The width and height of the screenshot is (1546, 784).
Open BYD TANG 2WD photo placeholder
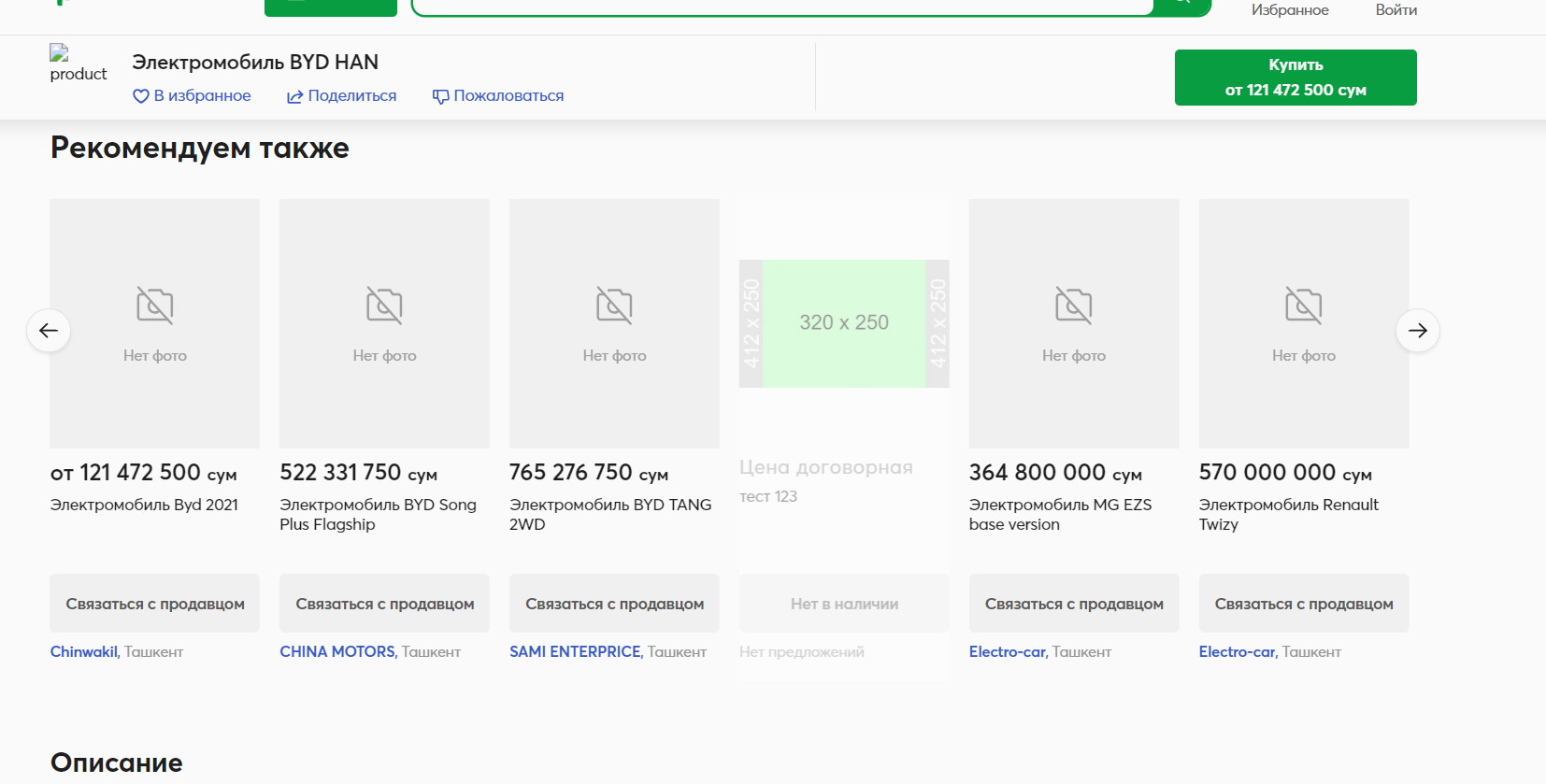click(x=614, y=323)
